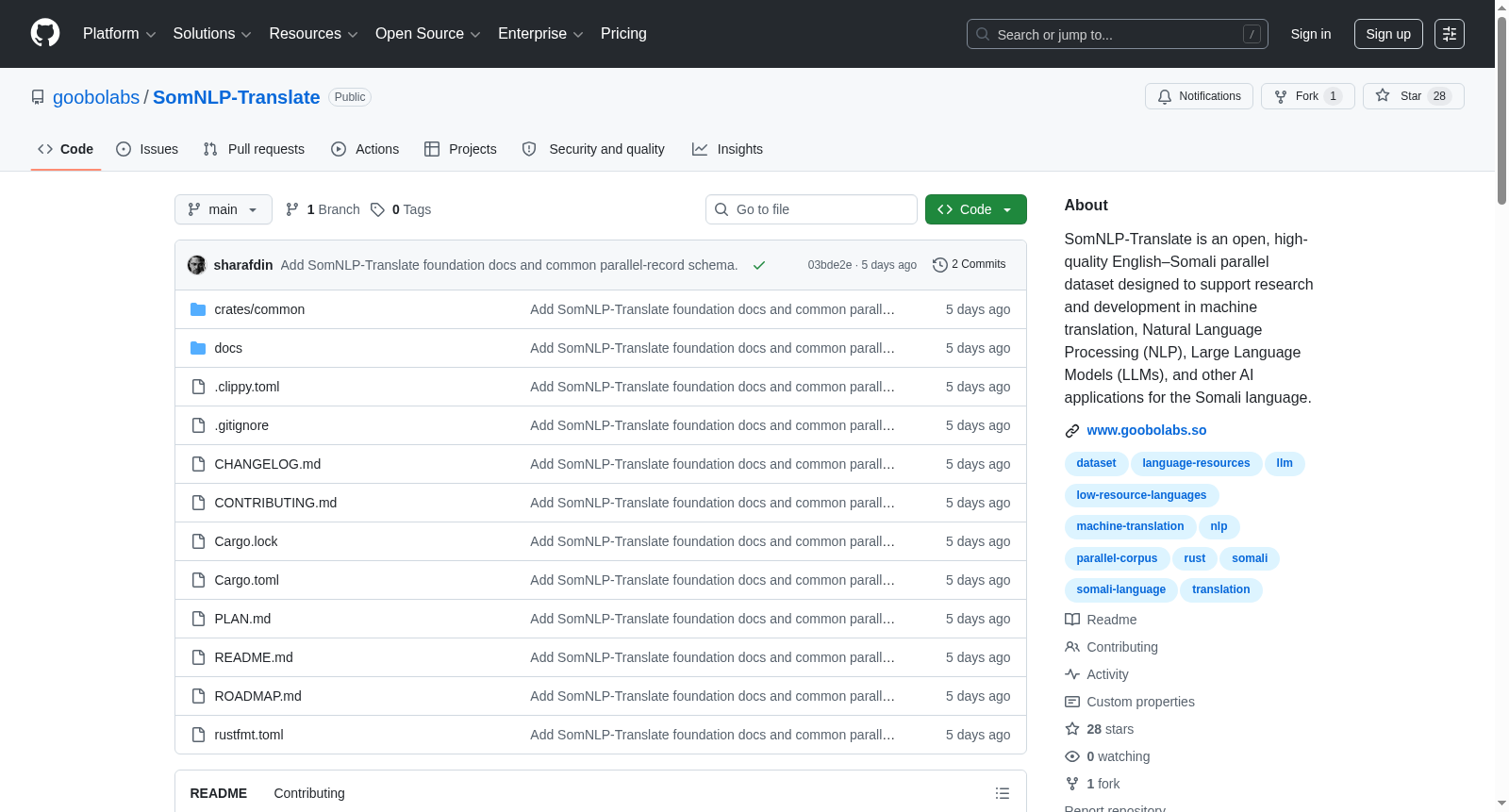1509x812 pixels.
Task: Click the sharafdin avatar image
Action: point(197,265)
